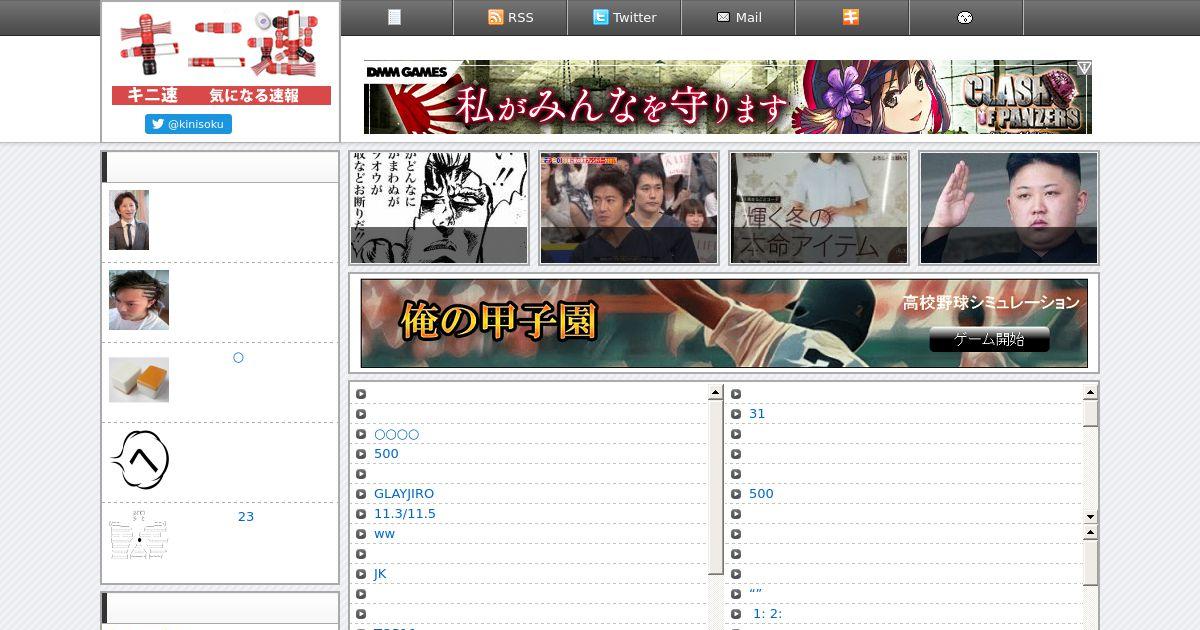Screen dimensions: 1200x630
Task: Open the DMM Games Clash of Panzers banner
Action: coord(728,97)
